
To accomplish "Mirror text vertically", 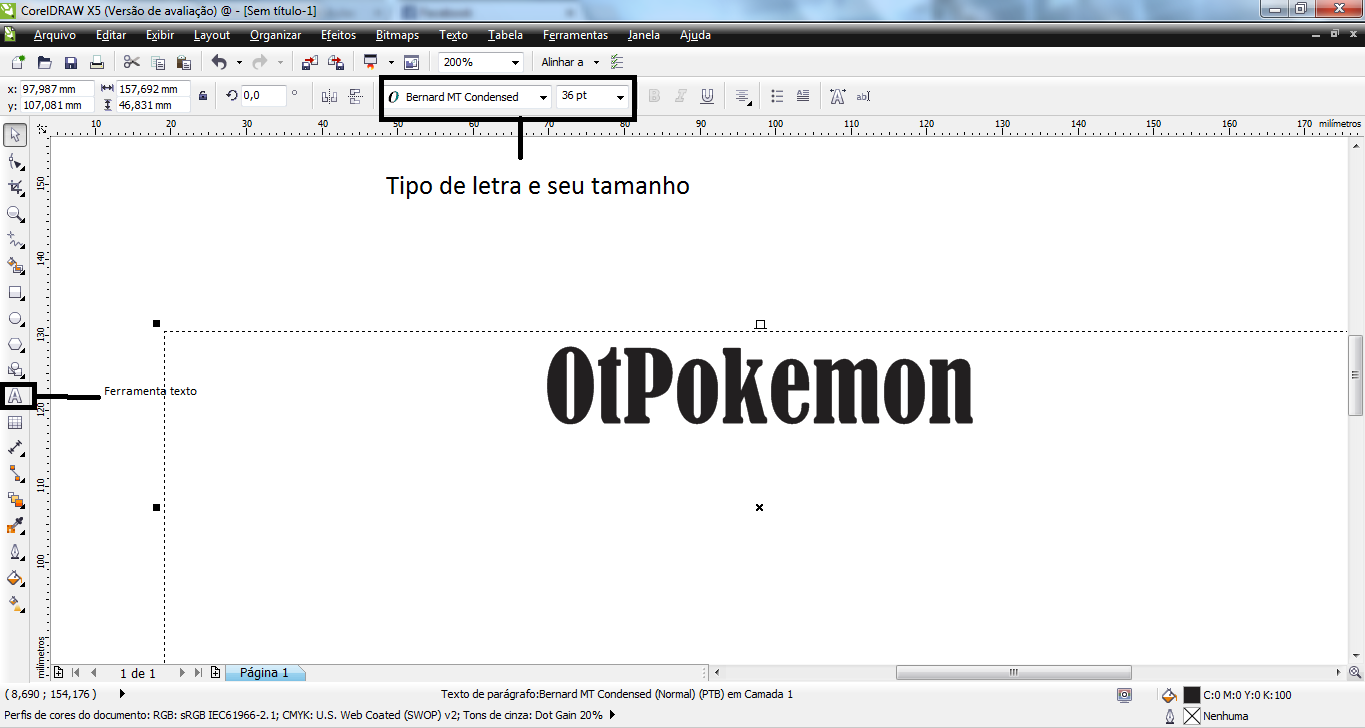I will (x=355, y=96).
